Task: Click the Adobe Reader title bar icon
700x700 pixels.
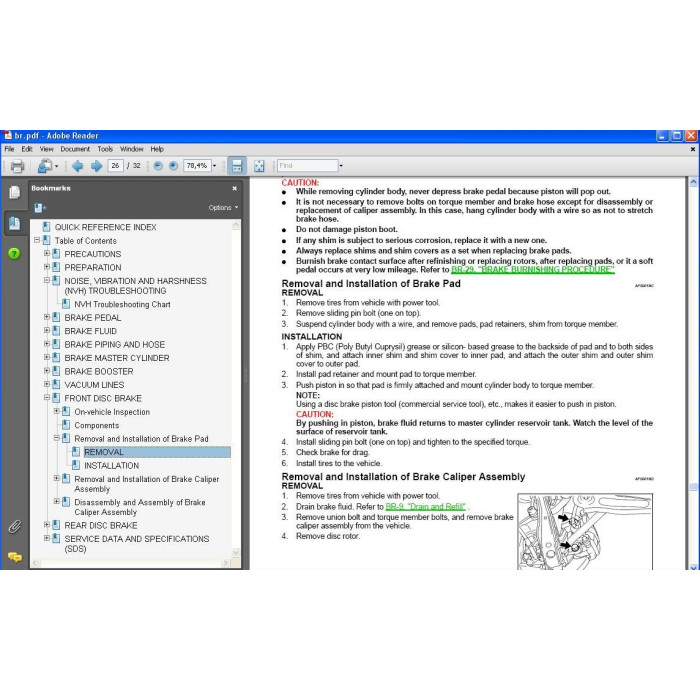Action: point(7,135)
